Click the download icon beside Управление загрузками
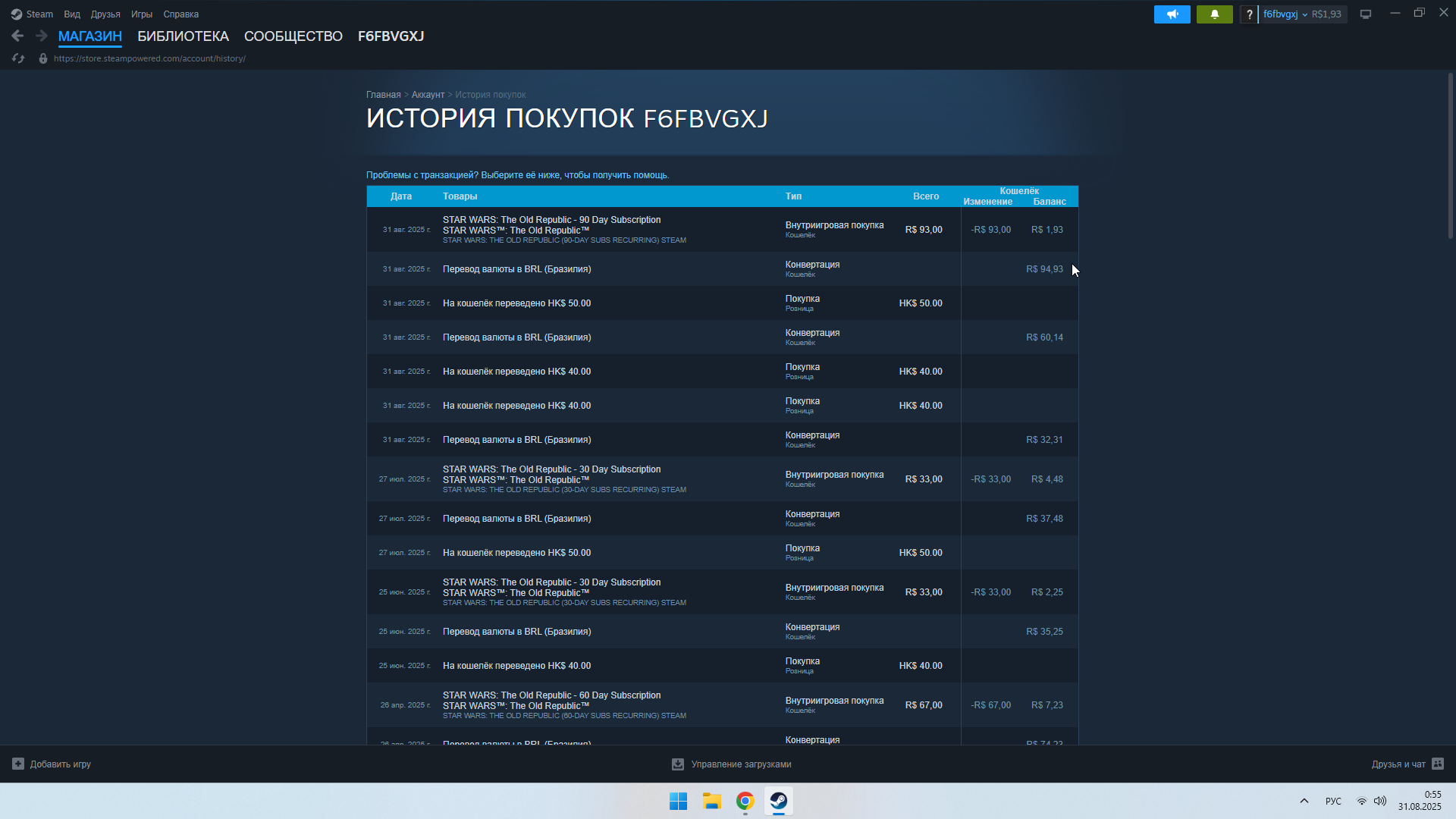Viewport: 1456px width, 819px height. coord(678,764)
